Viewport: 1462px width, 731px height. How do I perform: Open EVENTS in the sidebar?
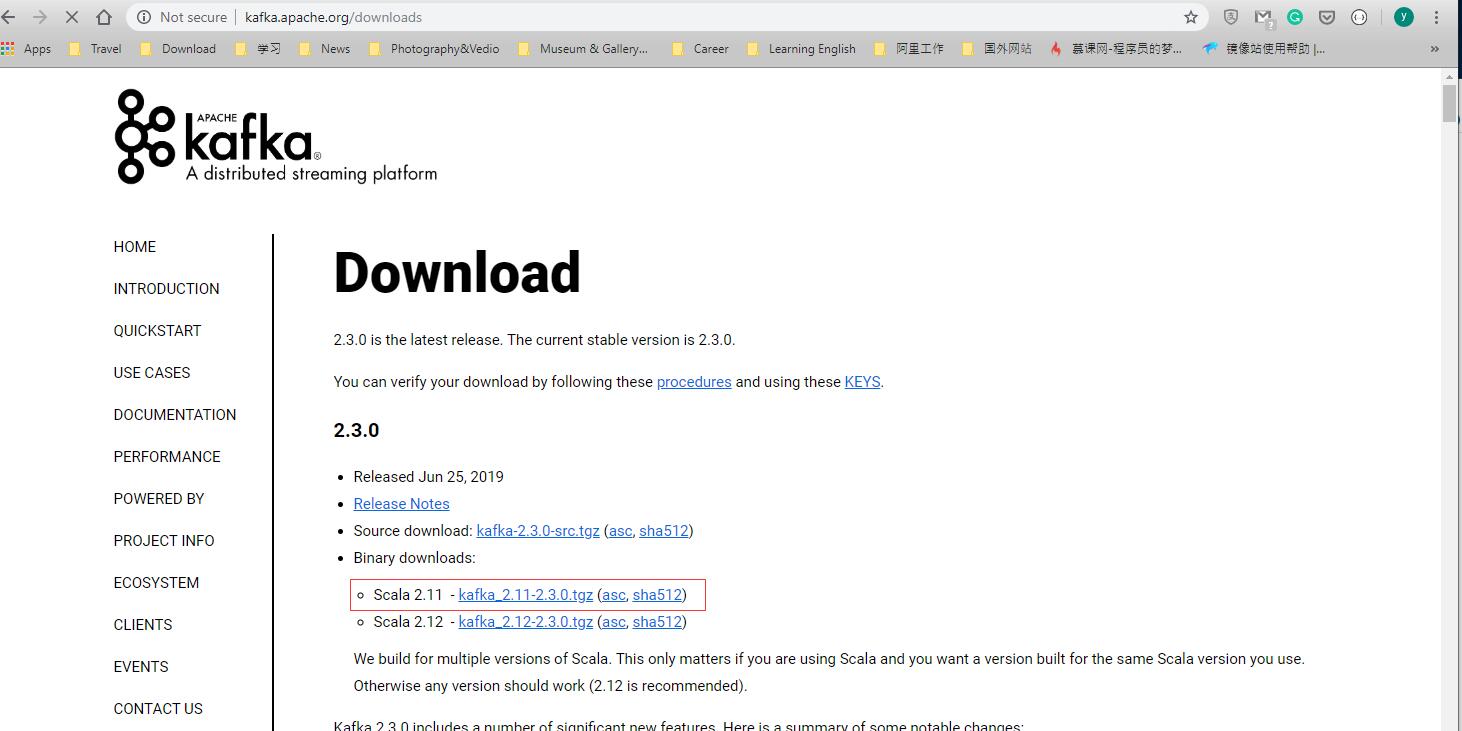pos(141,667)
